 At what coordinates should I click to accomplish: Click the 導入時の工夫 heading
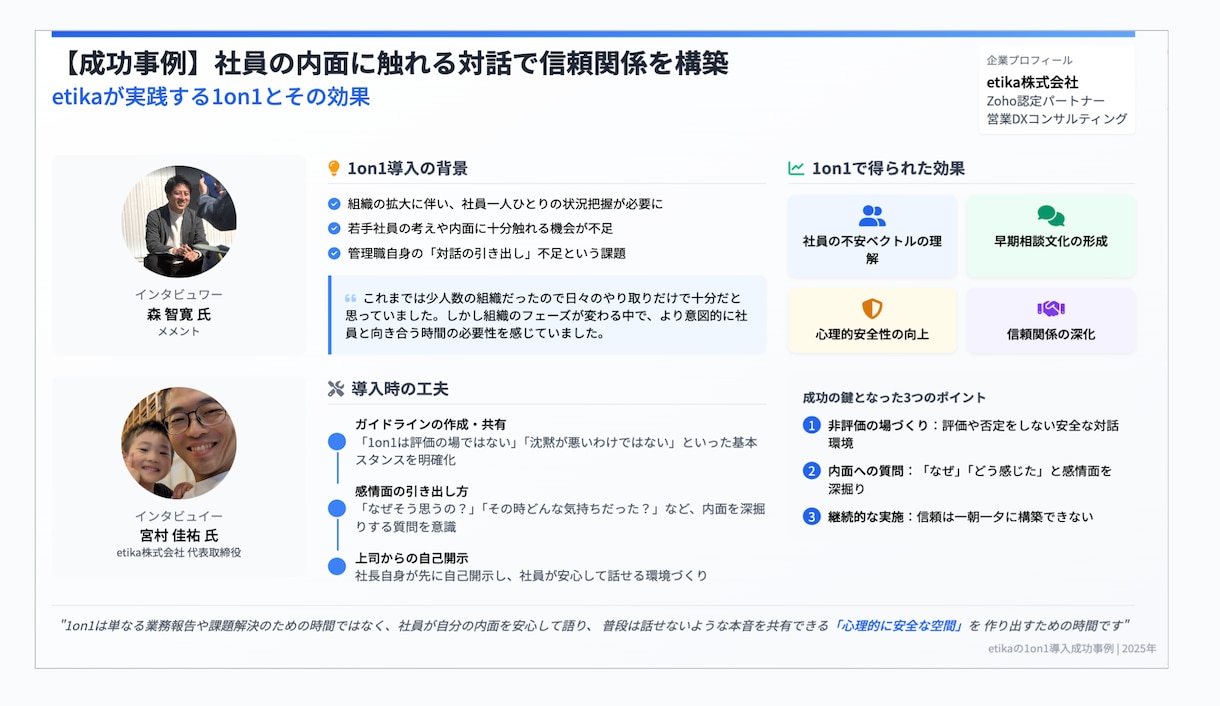pyautogui.click(x=400, y=389)
